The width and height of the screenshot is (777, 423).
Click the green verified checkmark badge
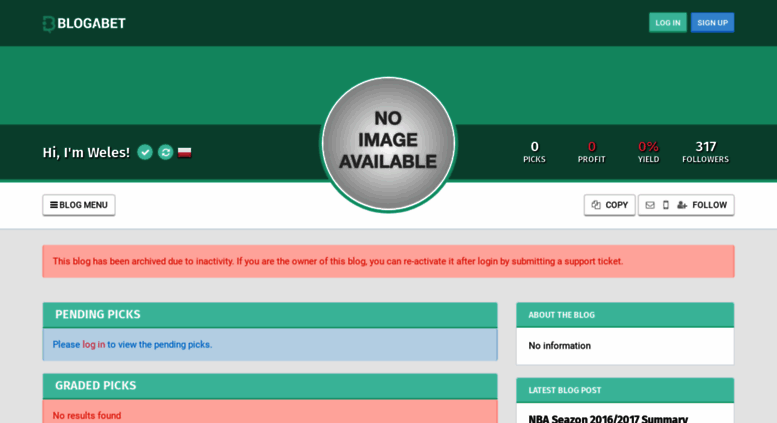(145, 152)
